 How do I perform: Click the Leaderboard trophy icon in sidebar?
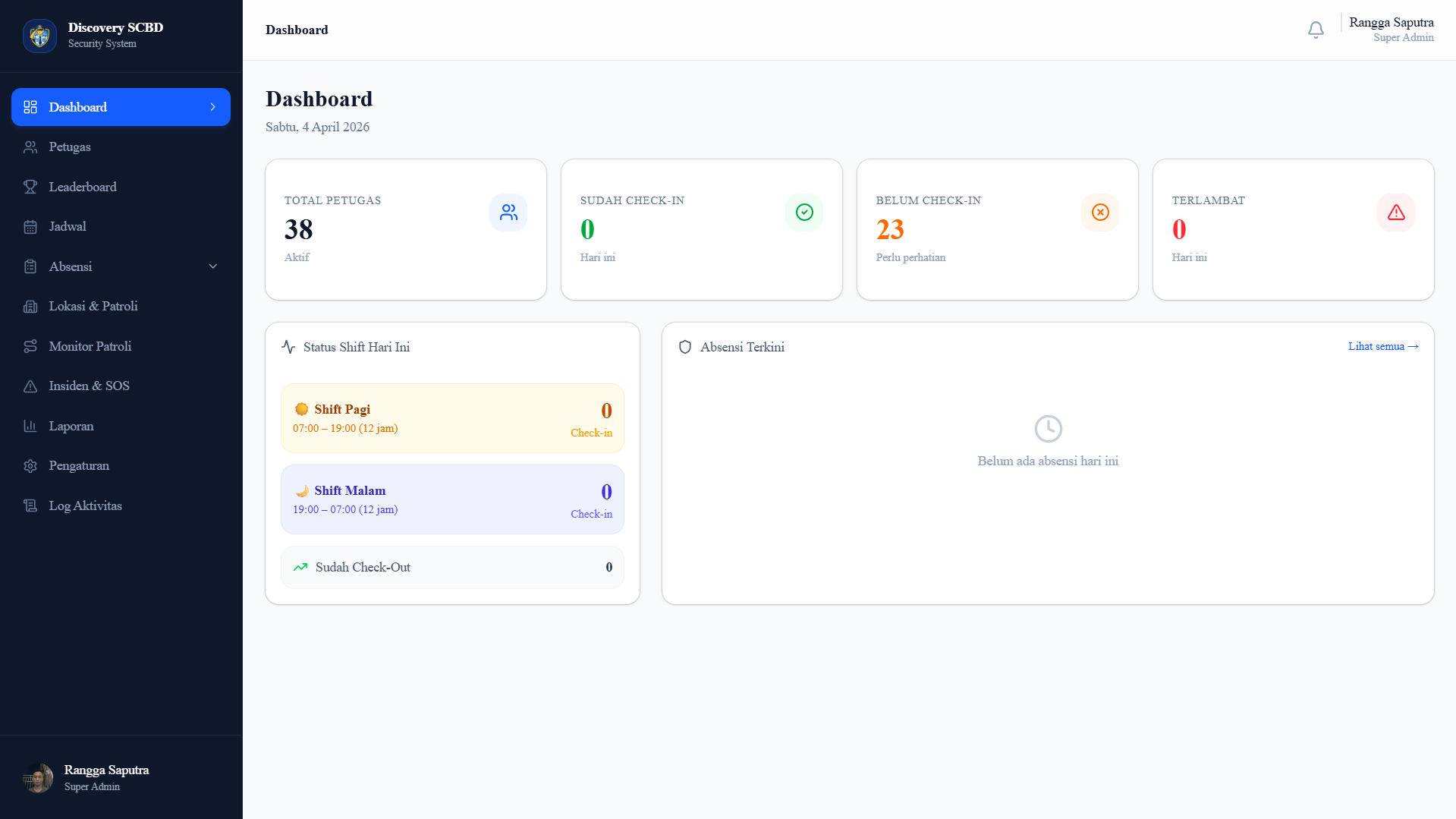coord(30,187)
